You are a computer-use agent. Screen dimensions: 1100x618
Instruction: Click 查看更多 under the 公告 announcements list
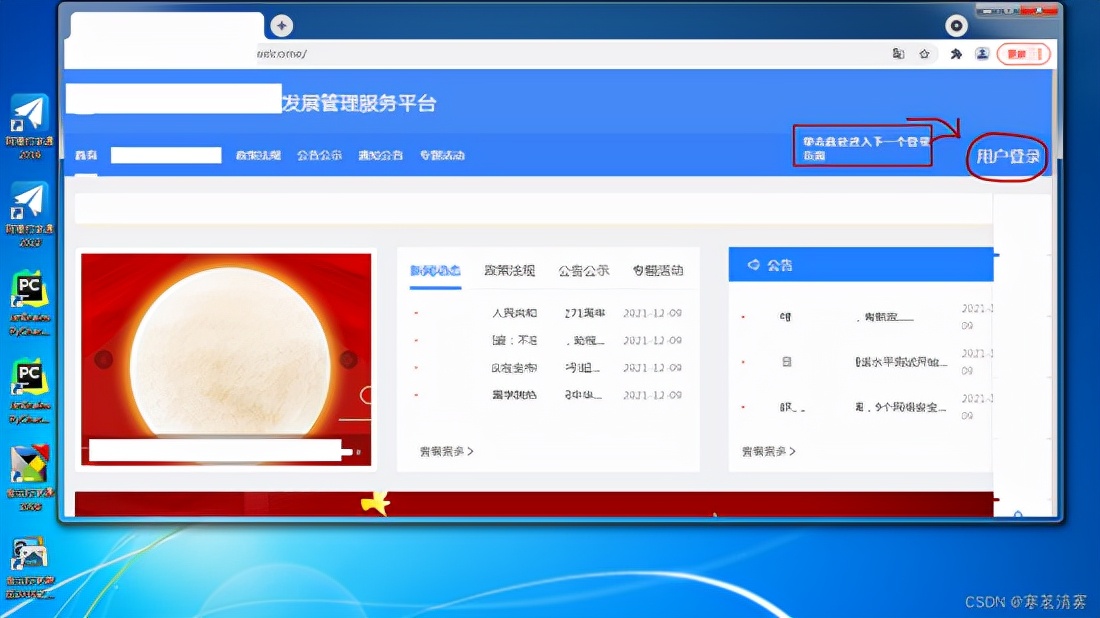coord(768,451)
